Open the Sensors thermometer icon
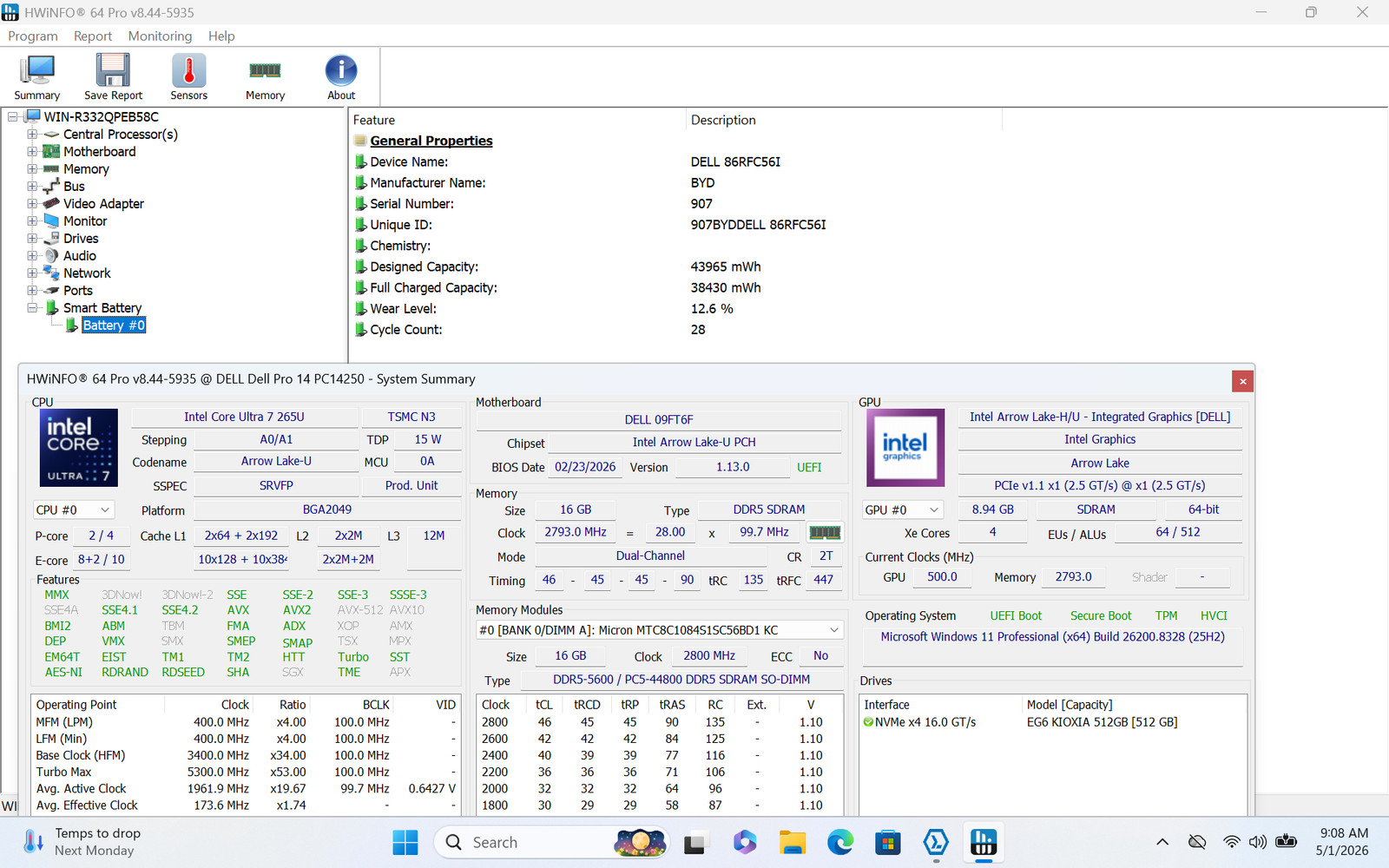This screenshot has width=1389, height=868. tap(188, 71)
